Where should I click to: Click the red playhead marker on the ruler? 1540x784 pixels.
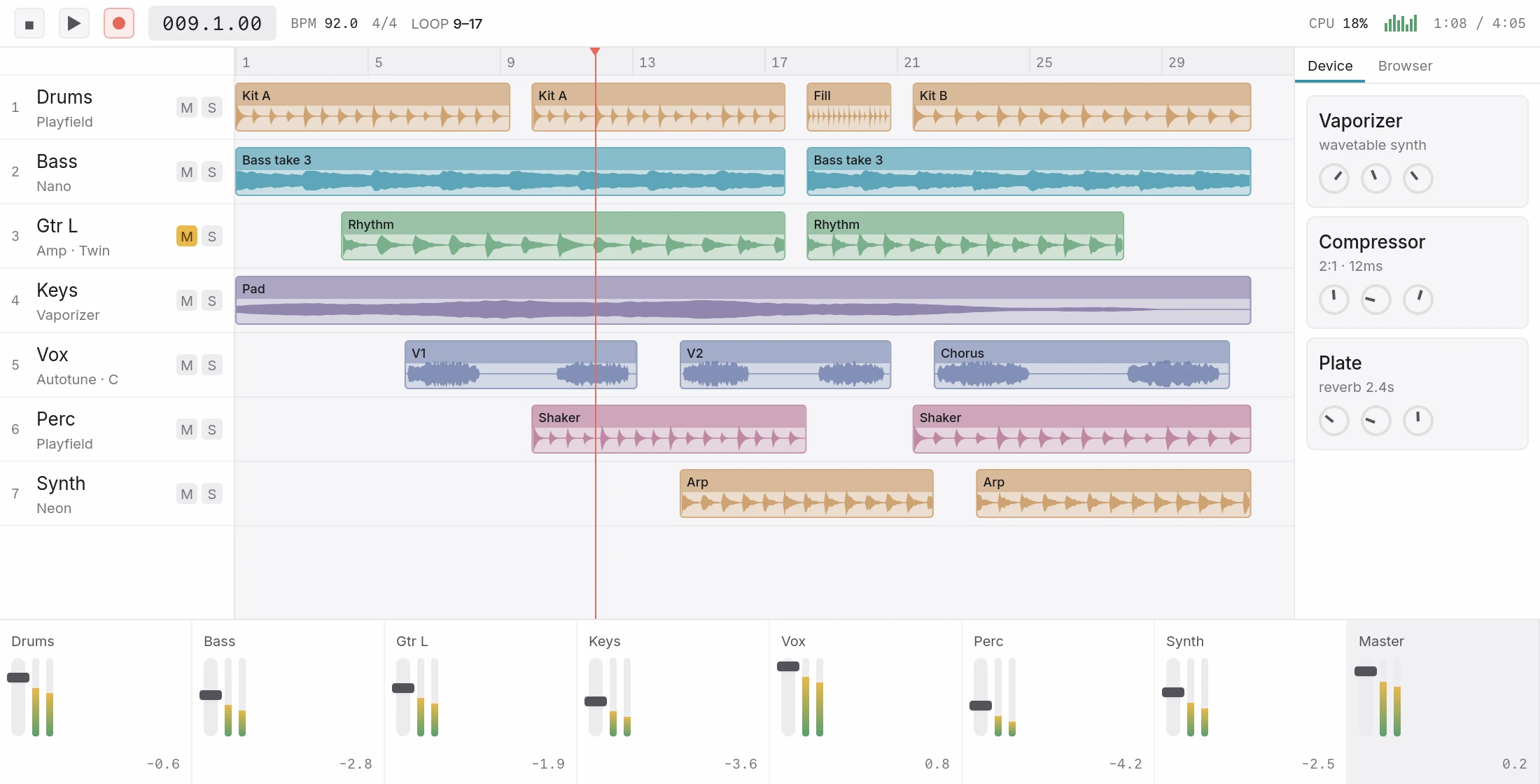coord(595,52)
